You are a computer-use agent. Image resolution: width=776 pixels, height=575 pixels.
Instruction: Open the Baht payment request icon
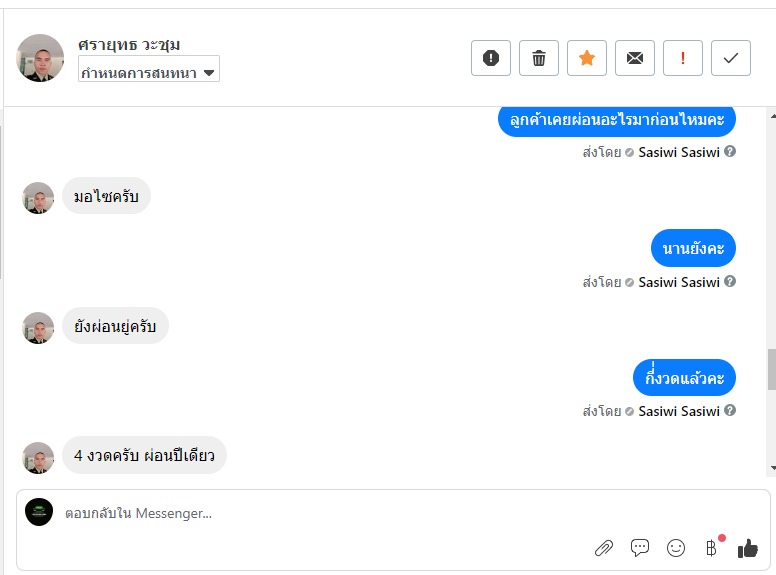(x=711, y=548)
